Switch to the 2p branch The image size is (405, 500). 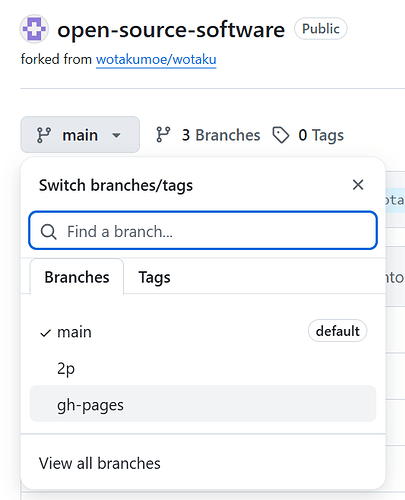(203, 368)
